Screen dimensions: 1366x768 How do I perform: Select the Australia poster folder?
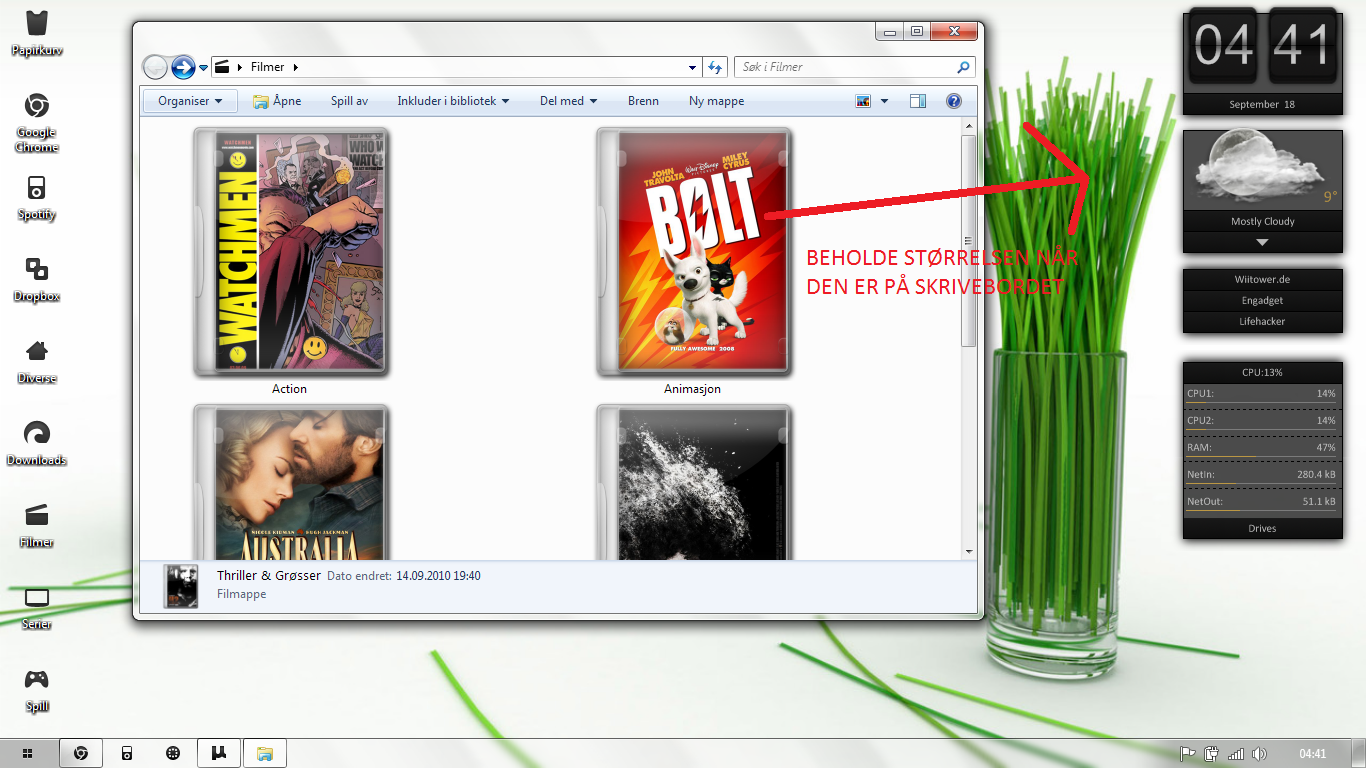click(290, 482)
